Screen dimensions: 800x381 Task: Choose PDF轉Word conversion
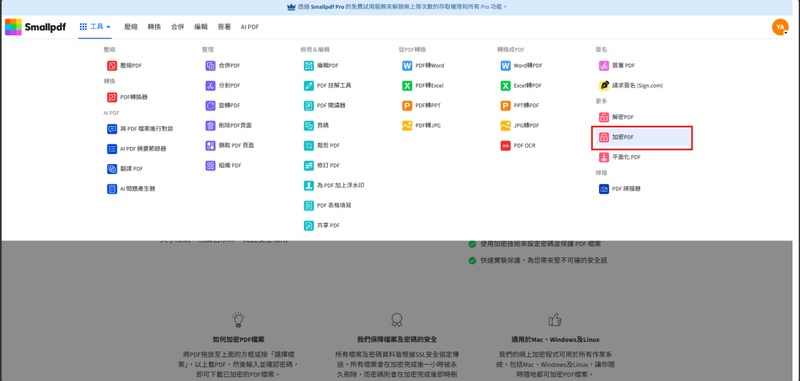(x=423, y=66)
